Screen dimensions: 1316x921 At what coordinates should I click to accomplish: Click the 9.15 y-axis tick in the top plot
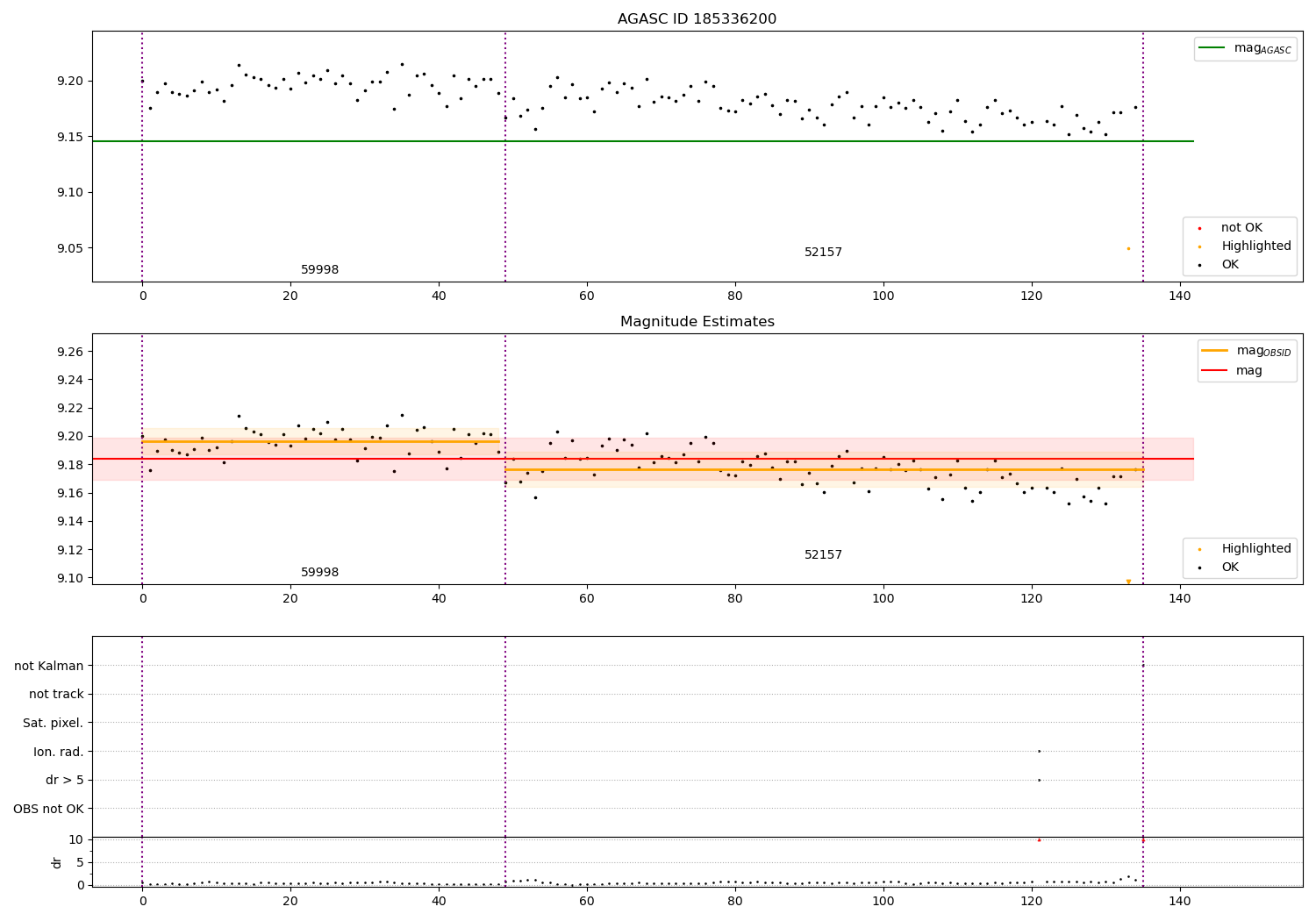pos(71,137)
